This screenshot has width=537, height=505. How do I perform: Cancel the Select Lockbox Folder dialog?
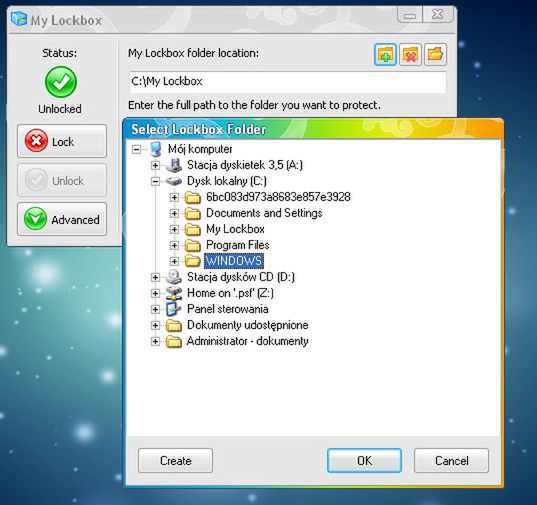pyautogui.click(x=451, y=461)
